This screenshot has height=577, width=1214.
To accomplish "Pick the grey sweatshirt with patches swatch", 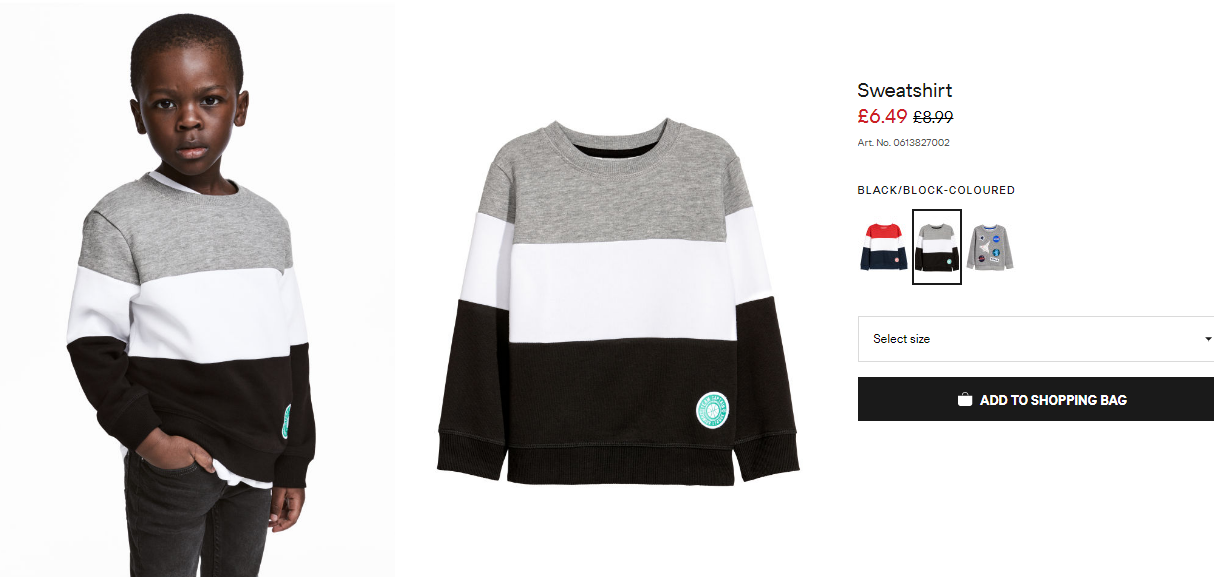I will [990, 247].
